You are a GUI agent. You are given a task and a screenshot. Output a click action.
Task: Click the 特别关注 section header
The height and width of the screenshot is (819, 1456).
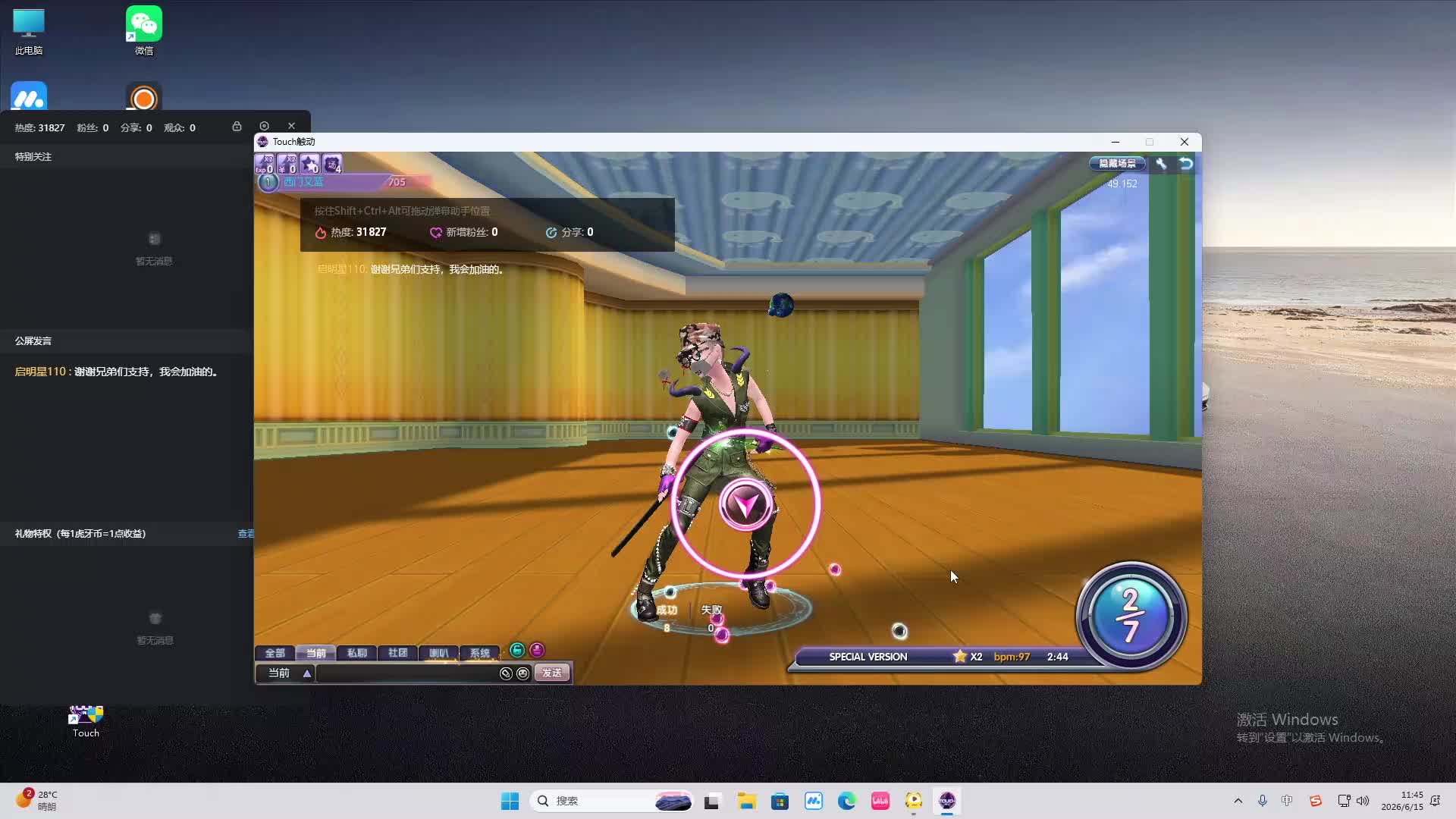[x=33, y=157]
